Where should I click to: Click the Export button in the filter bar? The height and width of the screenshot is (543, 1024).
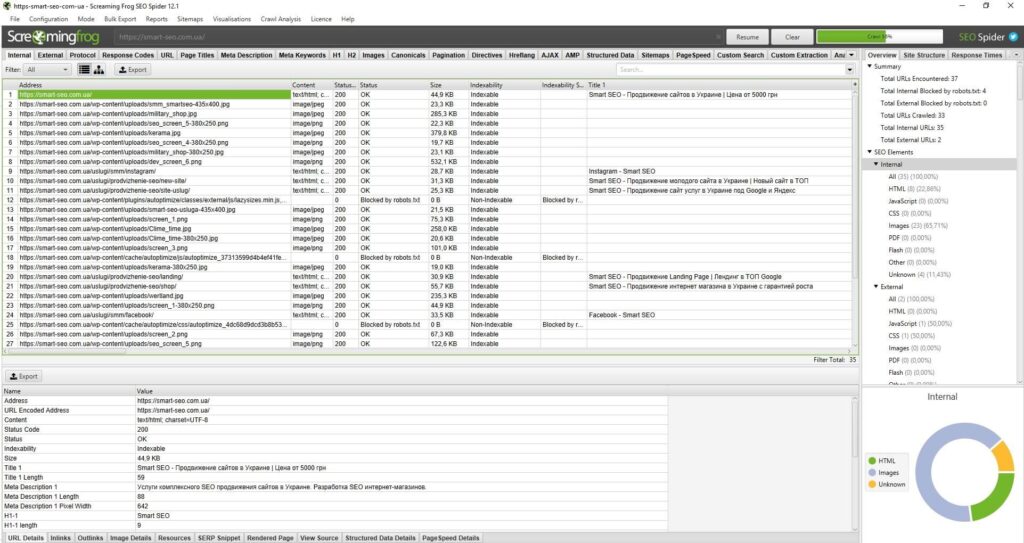click(x=133, y=69)
